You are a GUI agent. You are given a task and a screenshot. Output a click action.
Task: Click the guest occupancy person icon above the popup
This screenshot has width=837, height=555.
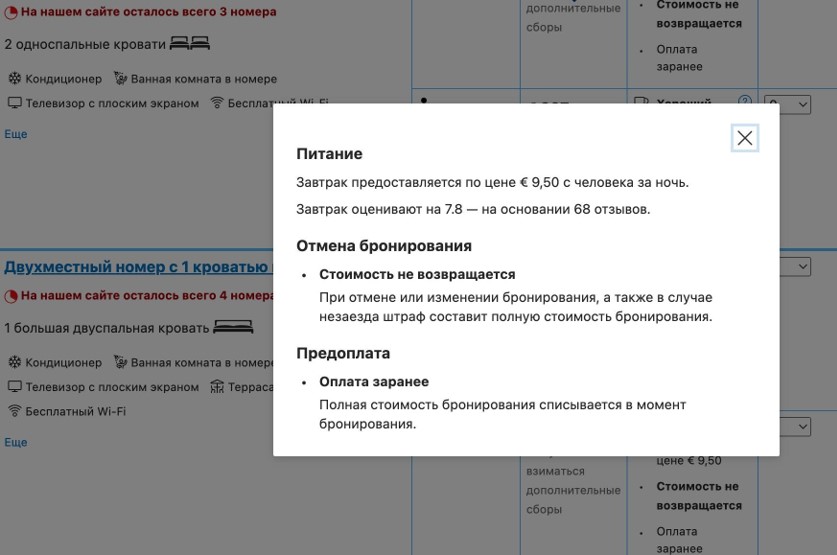coord(424,100)
